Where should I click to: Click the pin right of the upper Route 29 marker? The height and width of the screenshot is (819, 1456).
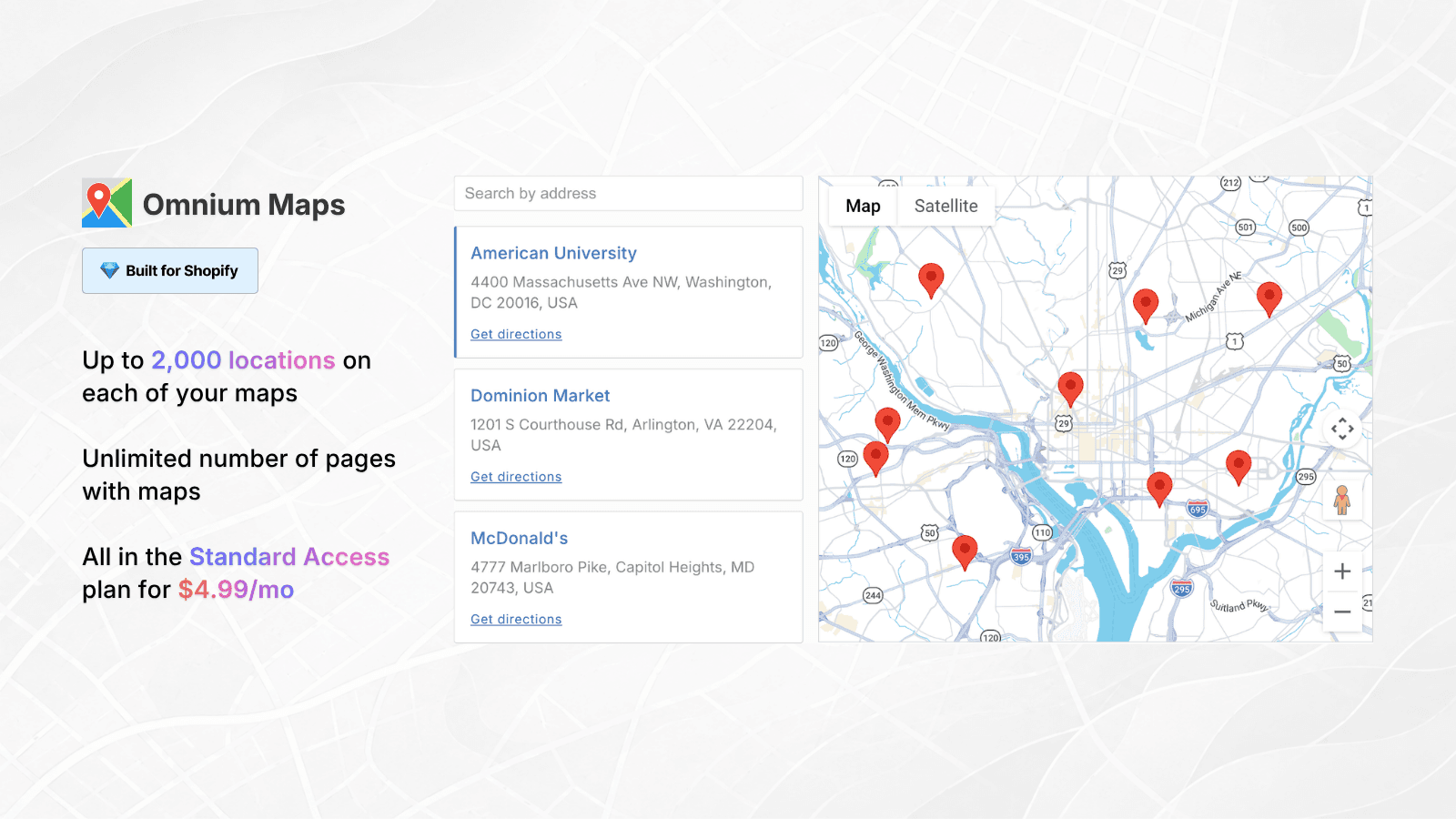coord(1146,307)
